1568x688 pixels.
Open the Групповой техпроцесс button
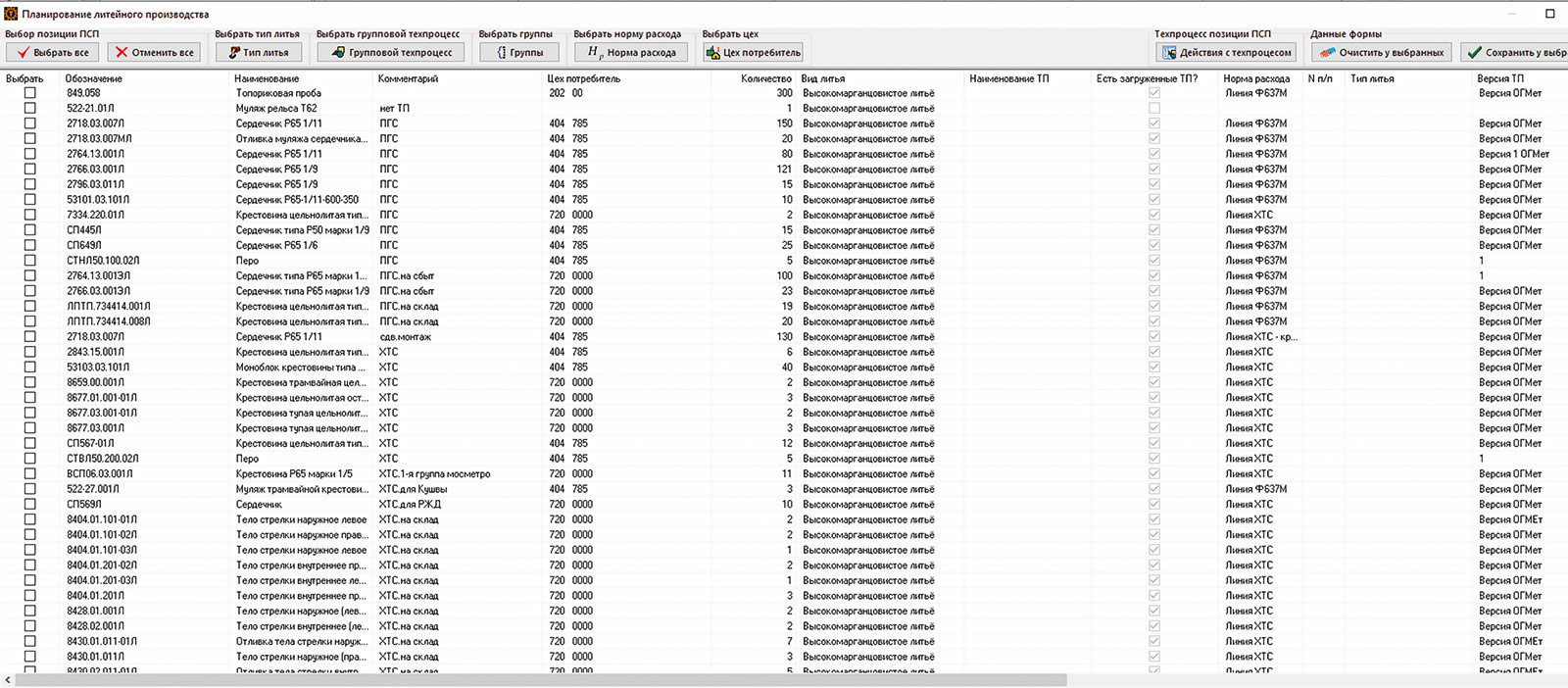point(390,52)
